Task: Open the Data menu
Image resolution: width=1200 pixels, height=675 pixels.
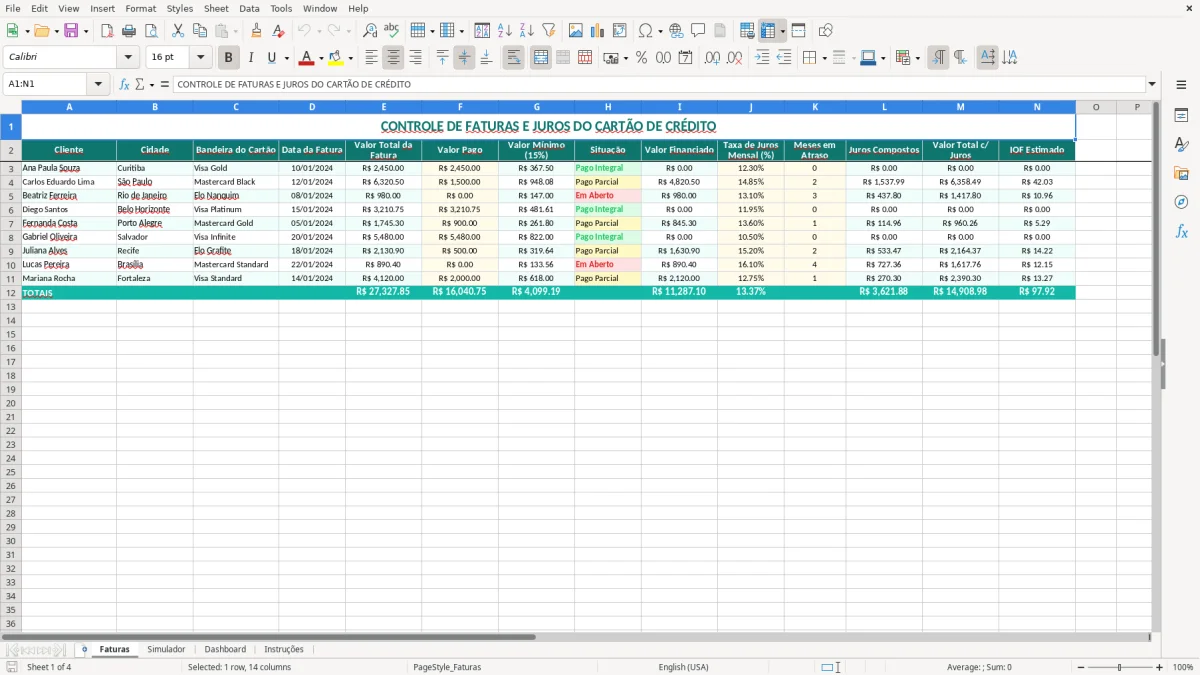Action: tap(249, 8)
